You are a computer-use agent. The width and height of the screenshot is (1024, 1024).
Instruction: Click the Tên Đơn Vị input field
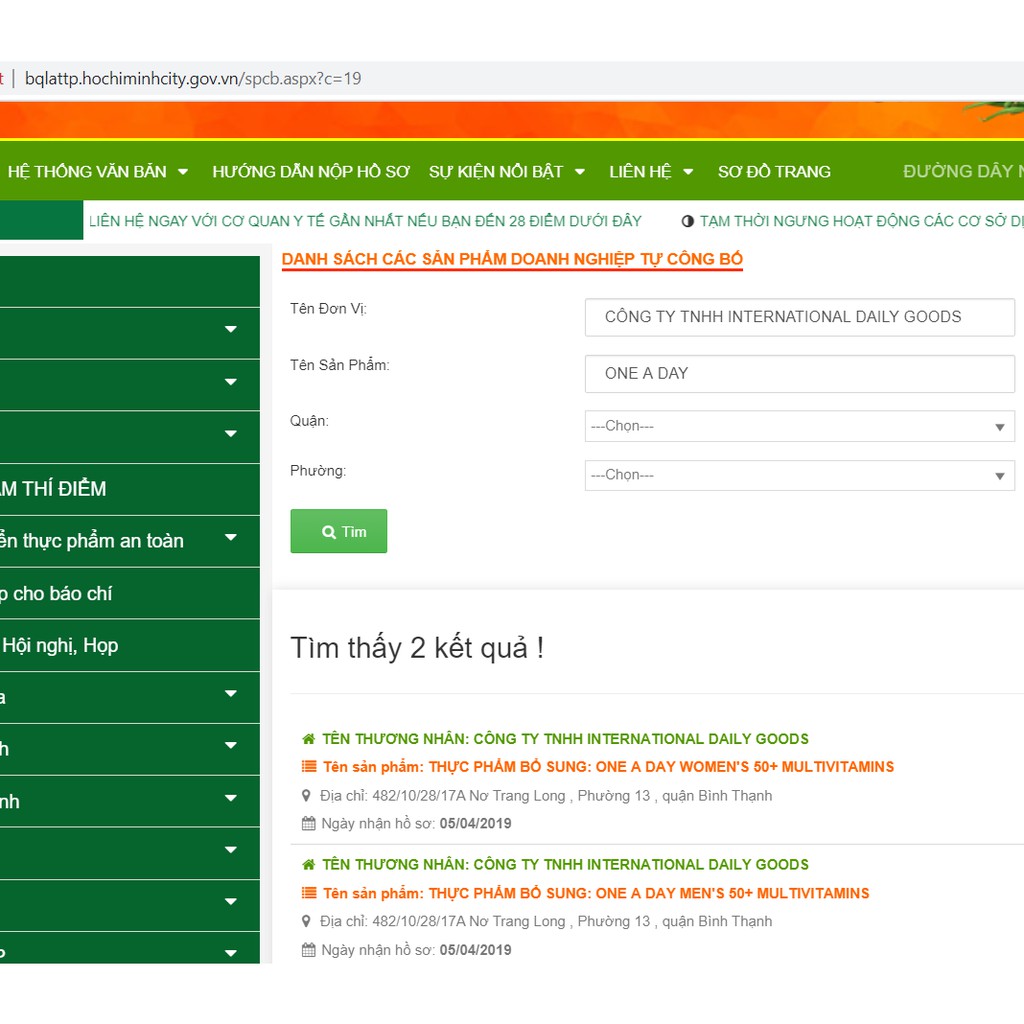click(x=799, y=317)
